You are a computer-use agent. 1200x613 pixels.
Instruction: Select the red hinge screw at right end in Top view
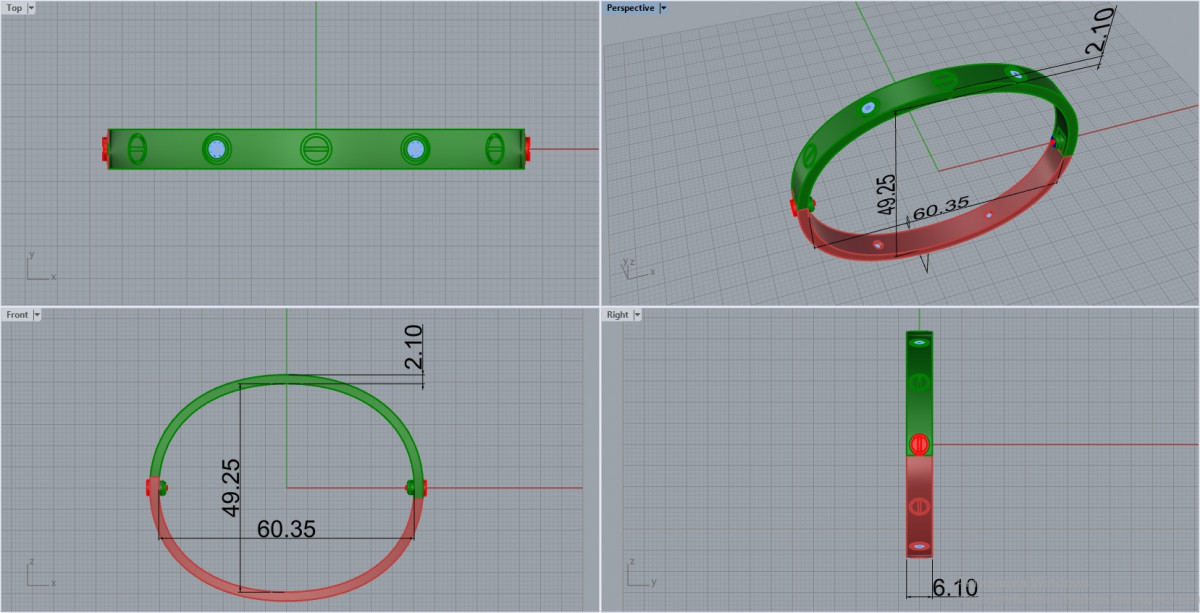click(x=527, y=149)
